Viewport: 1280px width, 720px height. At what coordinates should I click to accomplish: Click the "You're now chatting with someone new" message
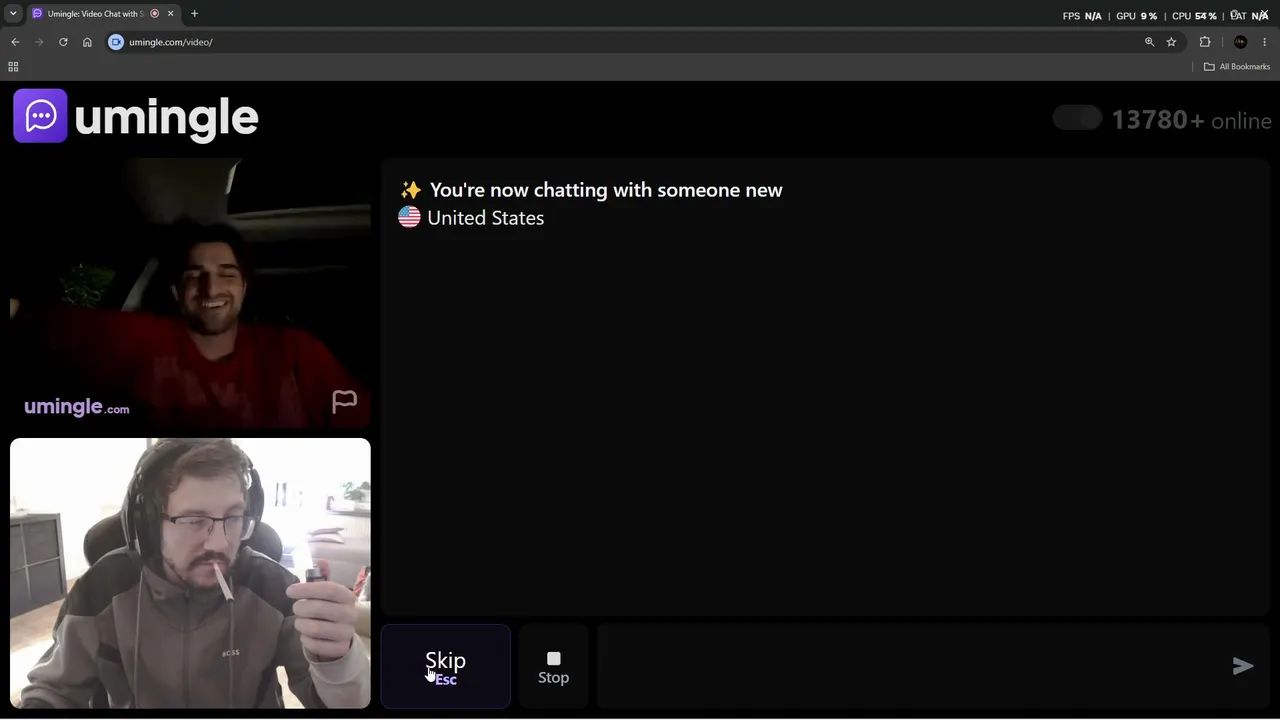606,190
